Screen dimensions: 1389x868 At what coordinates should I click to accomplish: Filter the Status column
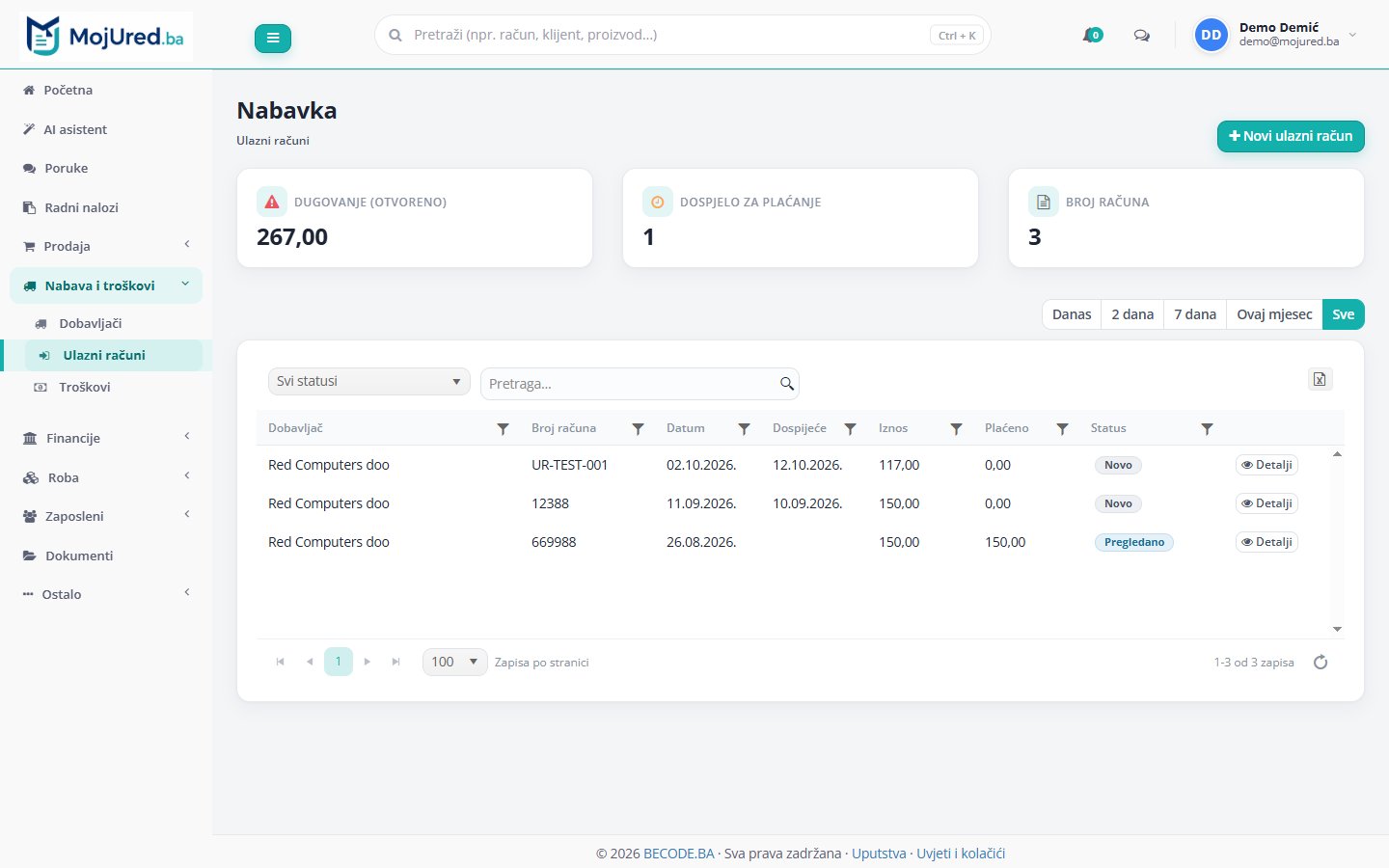1207,428
